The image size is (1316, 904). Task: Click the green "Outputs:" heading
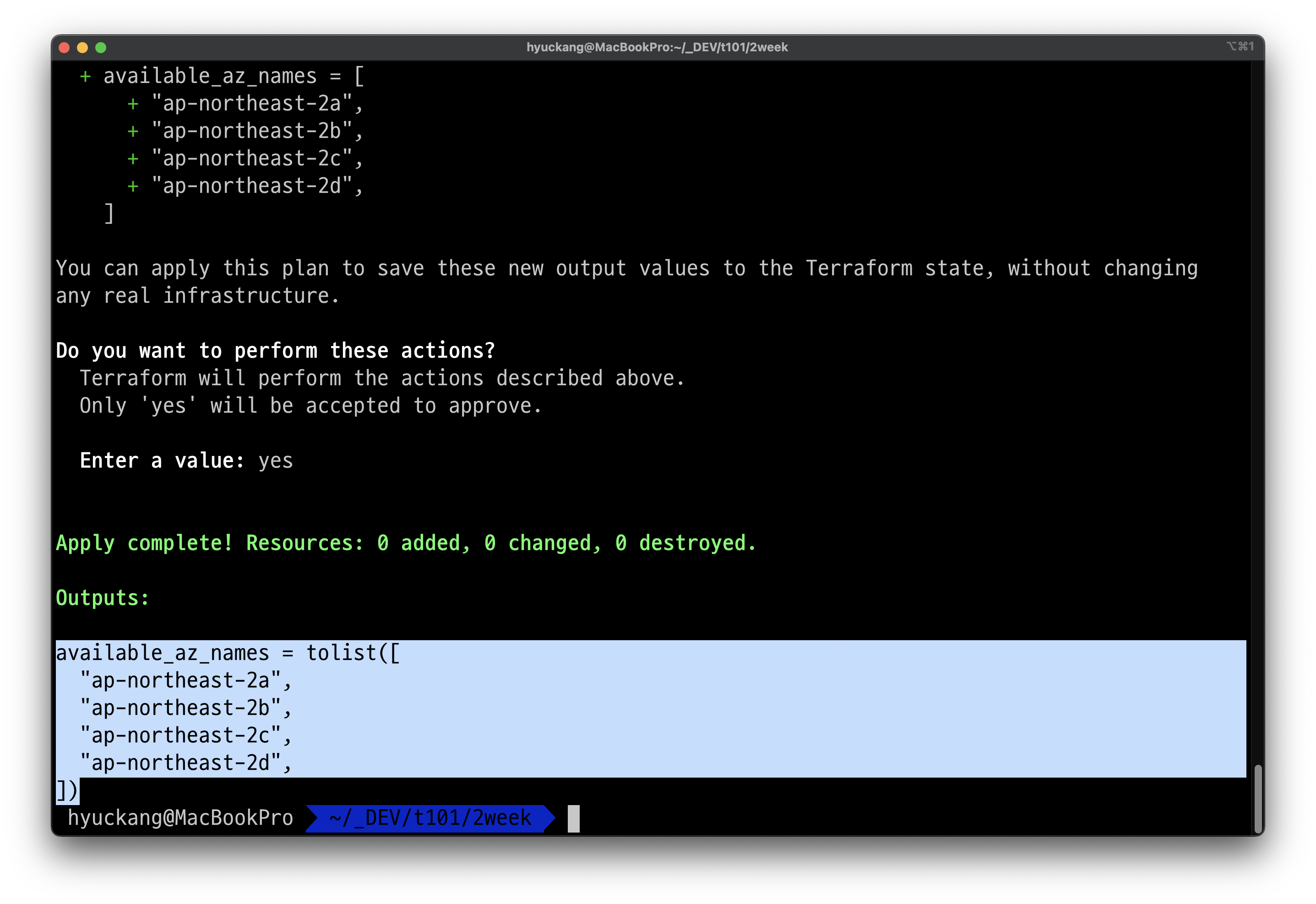[x=103, y=598]
